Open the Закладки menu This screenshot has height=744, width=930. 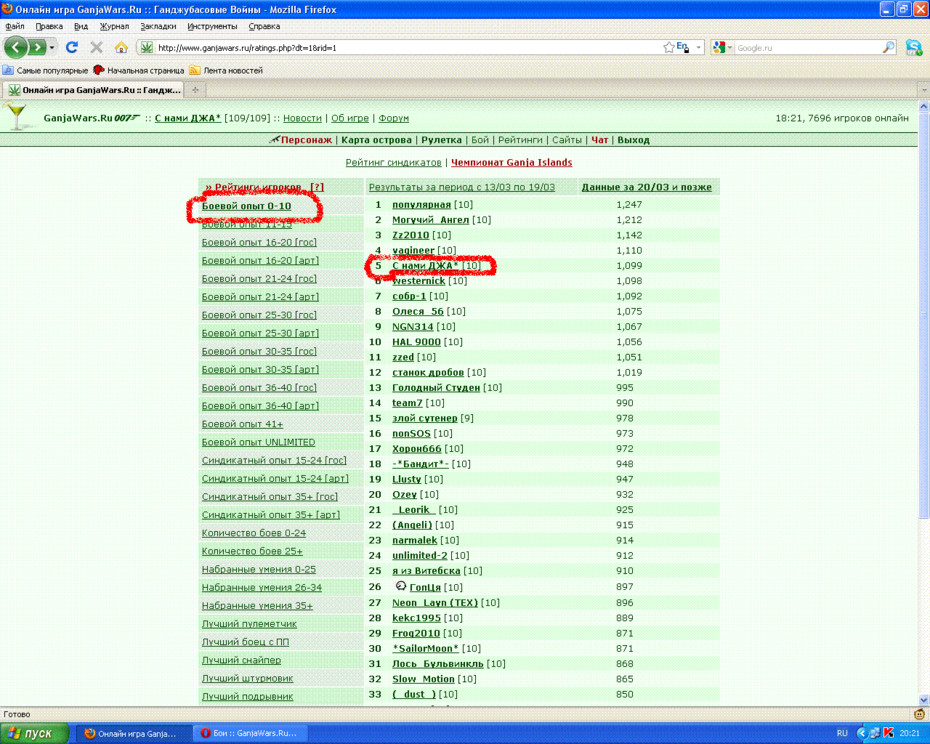point(158,26)
